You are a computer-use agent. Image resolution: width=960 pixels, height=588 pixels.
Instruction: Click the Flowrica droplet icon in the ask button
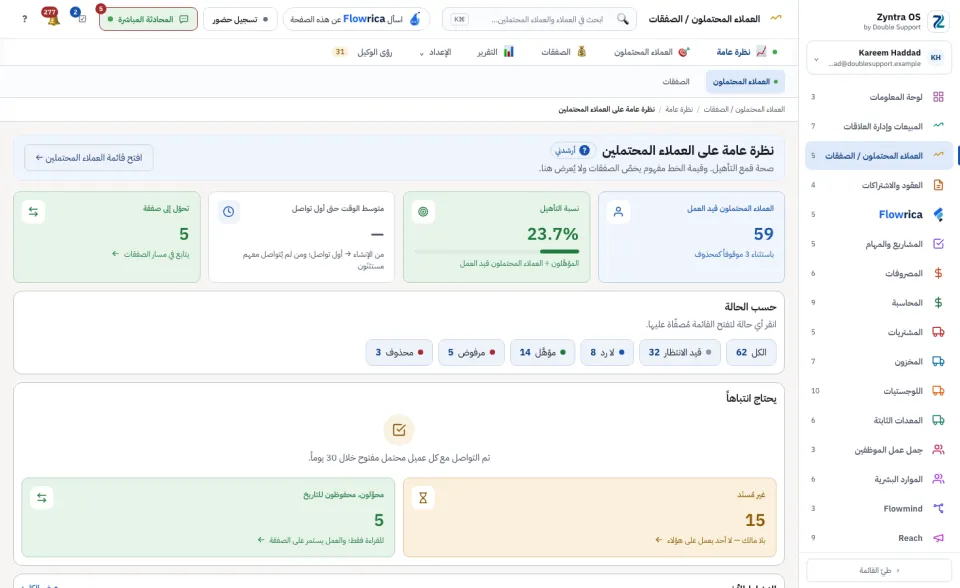(x=415, y=19)
